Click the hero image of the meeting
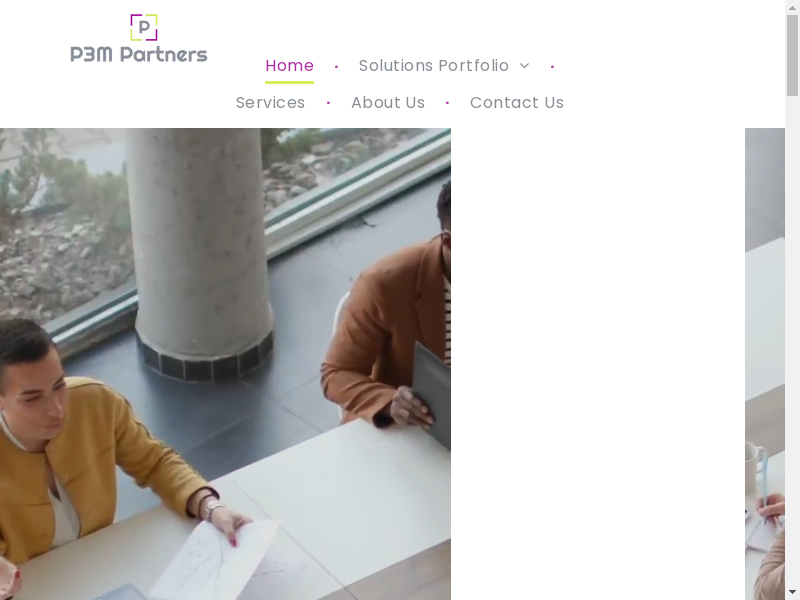The width and height of the screenshot is (800, 600). (225, 364)
